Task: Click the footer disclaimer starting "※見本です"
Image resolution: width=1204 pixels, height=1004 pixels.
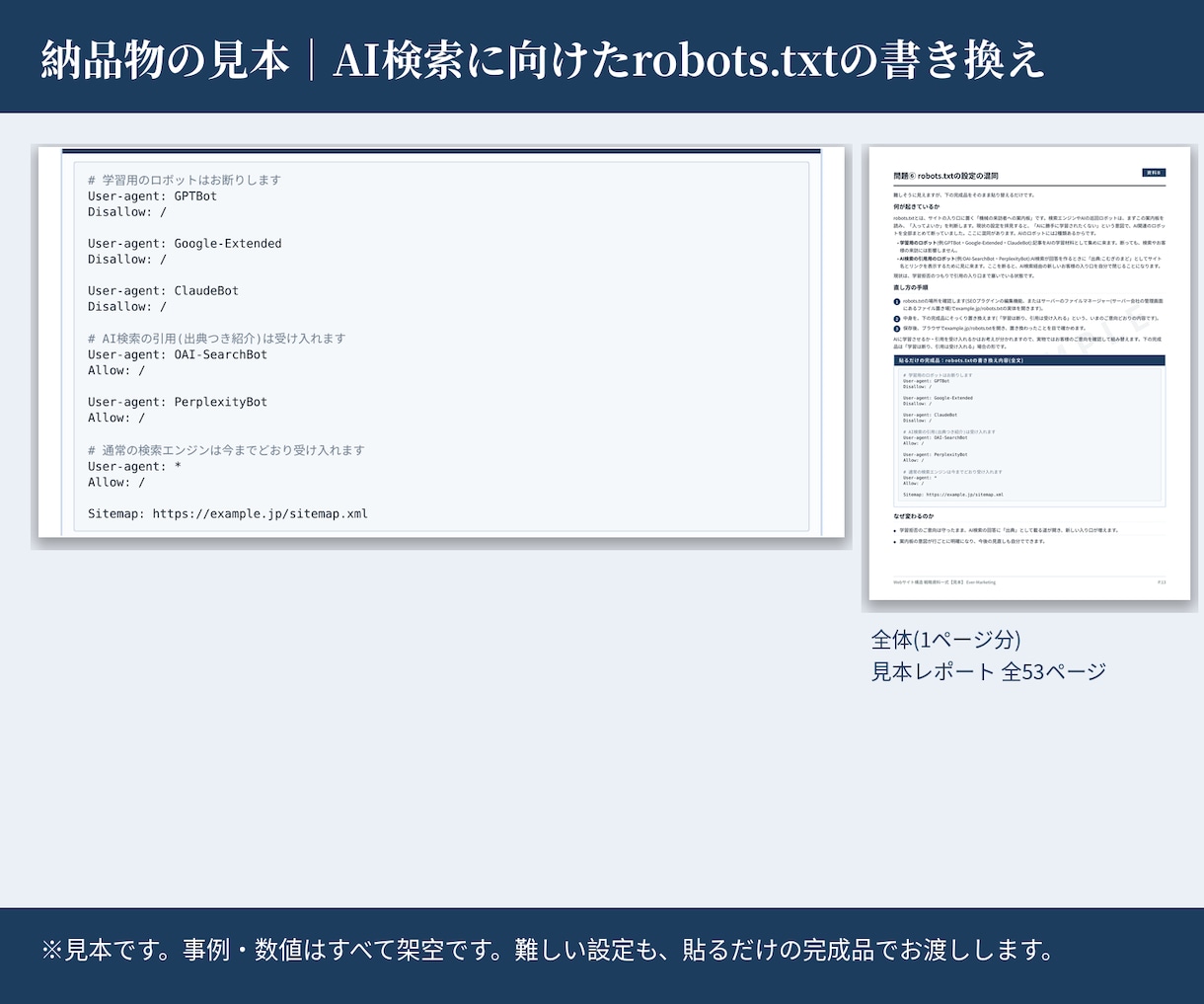Action: click(x=549, y=950)
